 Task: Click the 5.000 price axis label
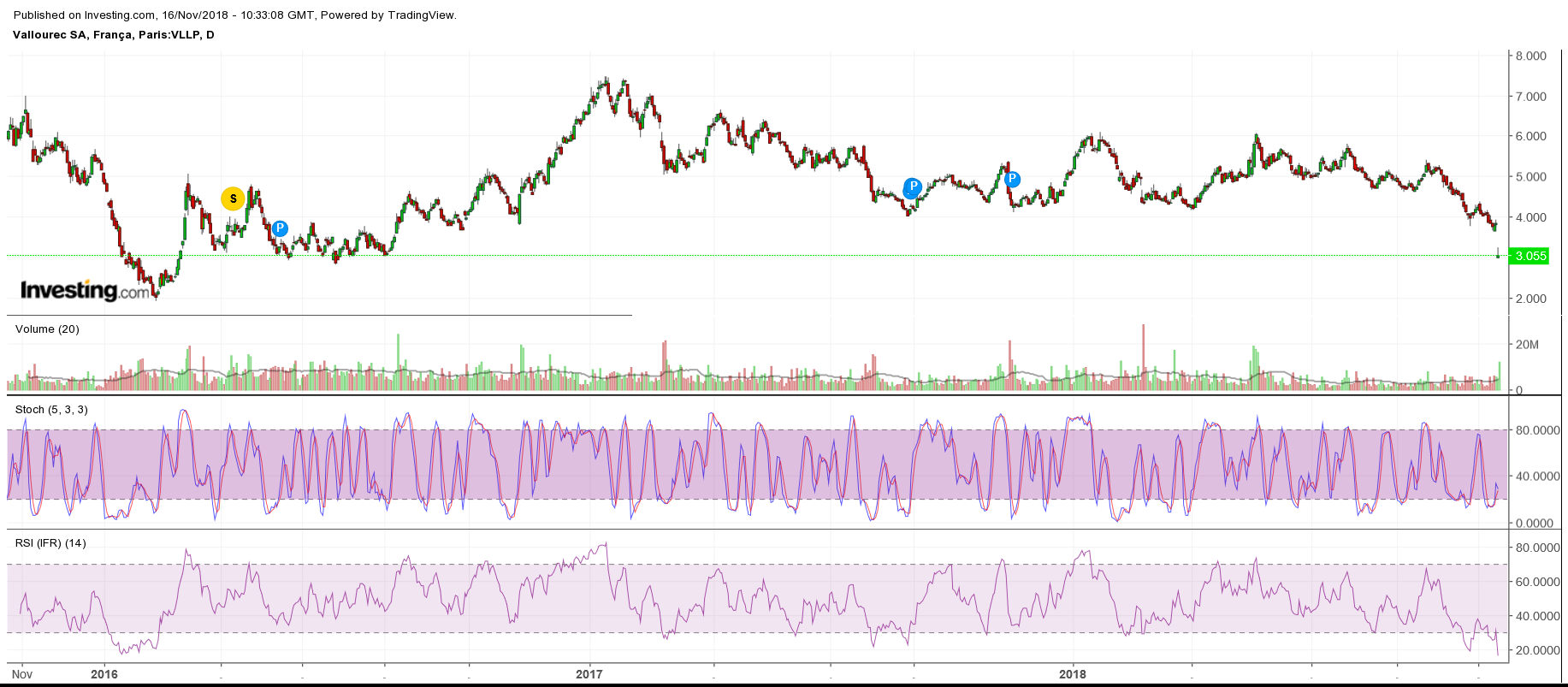tap(1531, 177)
